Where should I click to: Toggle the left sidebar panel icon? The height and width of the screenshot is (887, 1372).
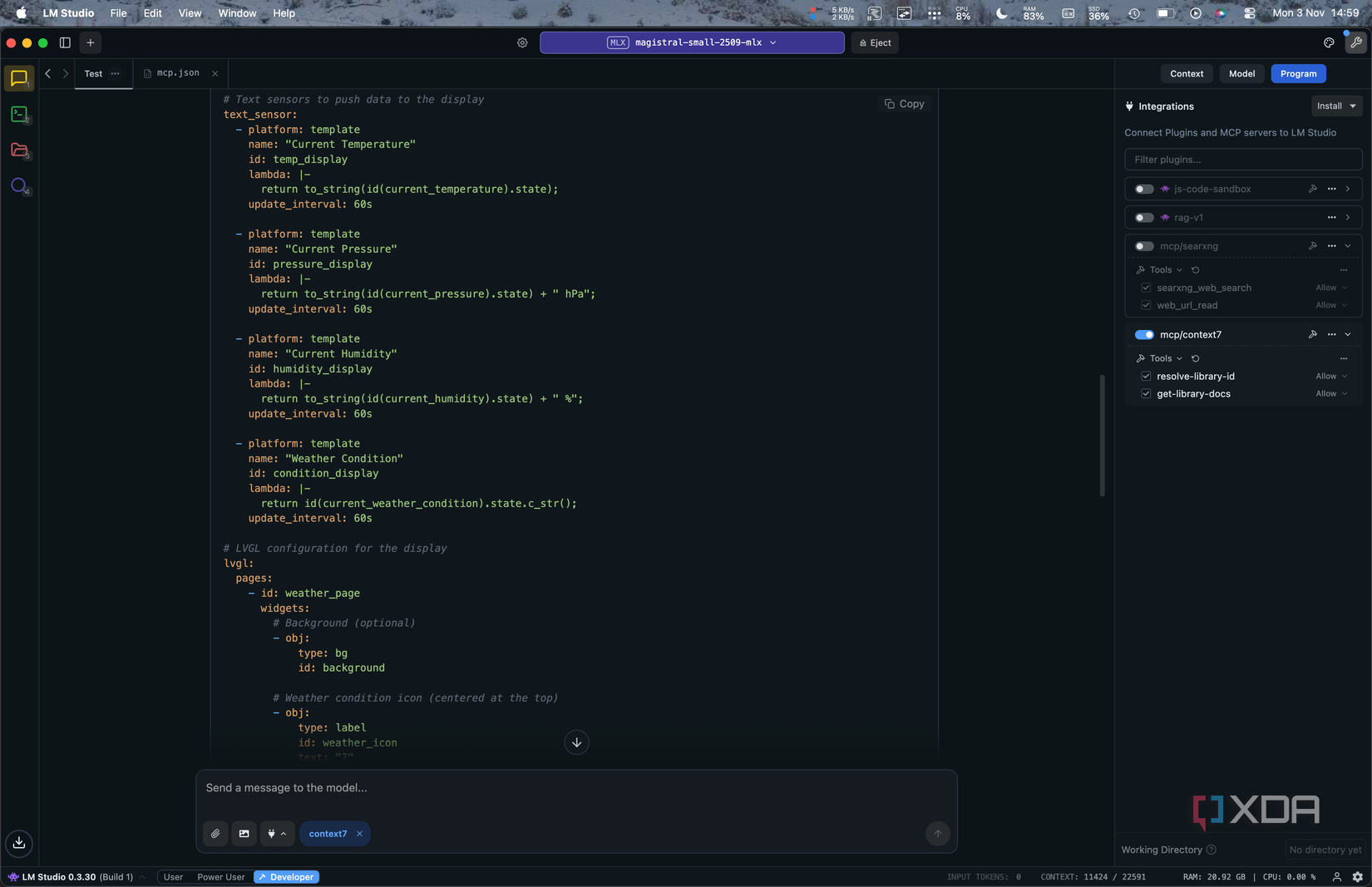pos(65,42)
